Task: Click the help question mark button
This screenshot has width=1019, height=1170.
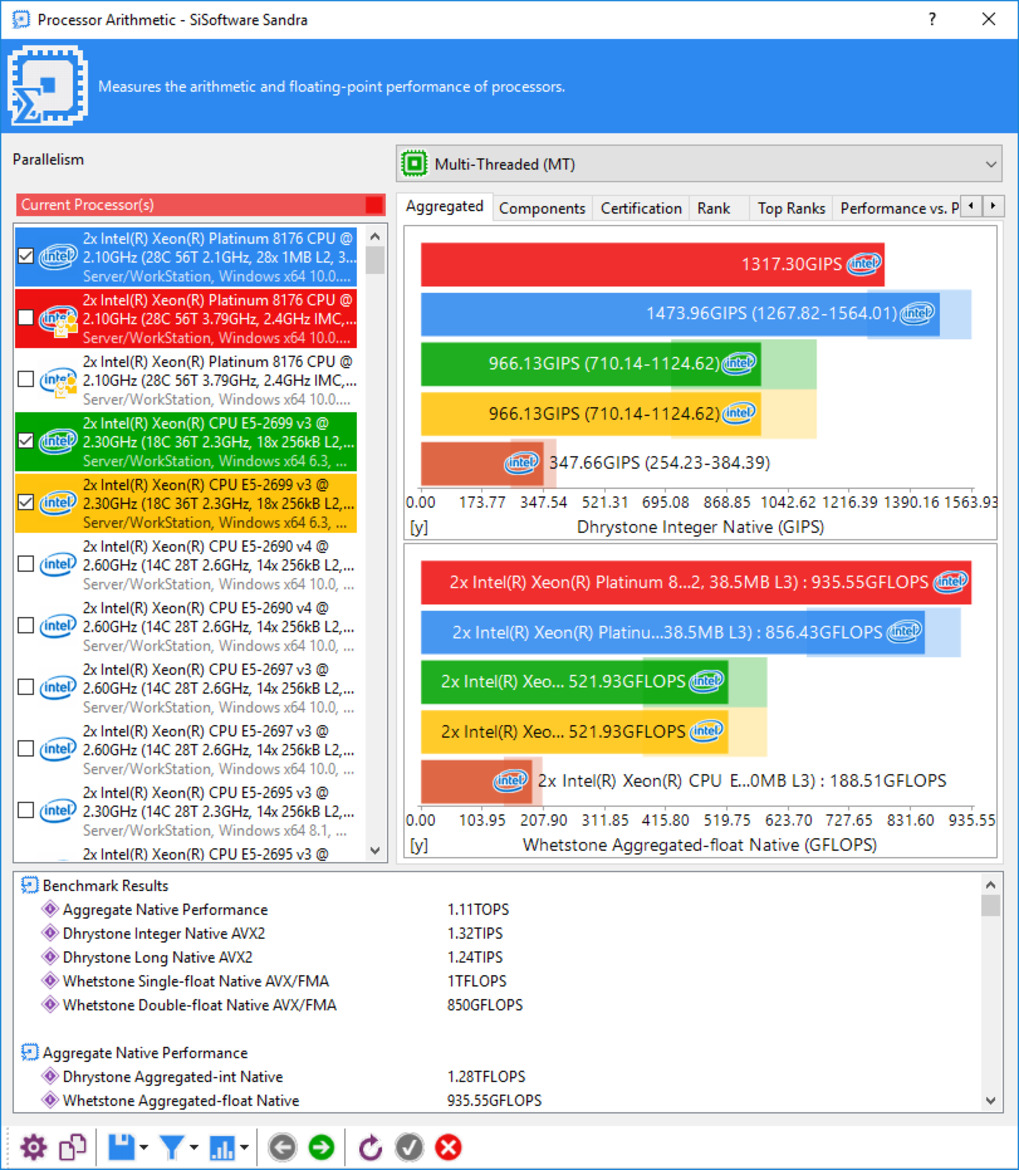Action: pyautogui.click(x=932, y=19)
